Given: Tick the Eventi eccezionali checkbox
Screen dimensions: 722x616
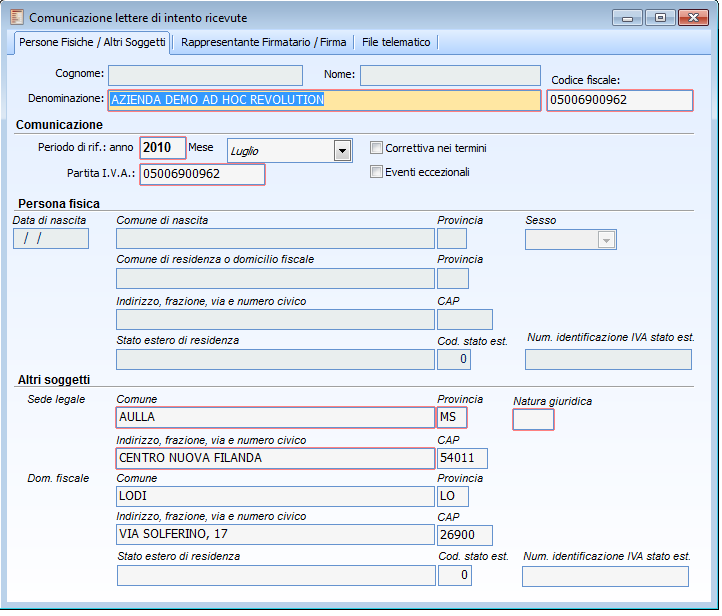Looking at the screenshot, I should pos(376,172).
